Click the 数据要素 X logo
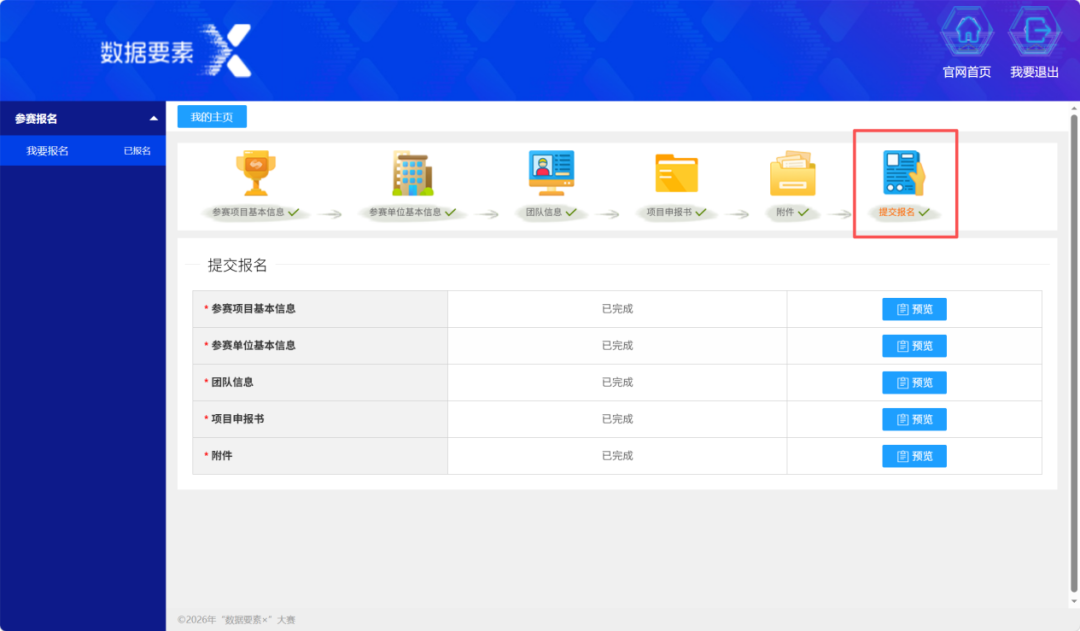The height and width of the screenshot is (631, 1080). [176, 50]
